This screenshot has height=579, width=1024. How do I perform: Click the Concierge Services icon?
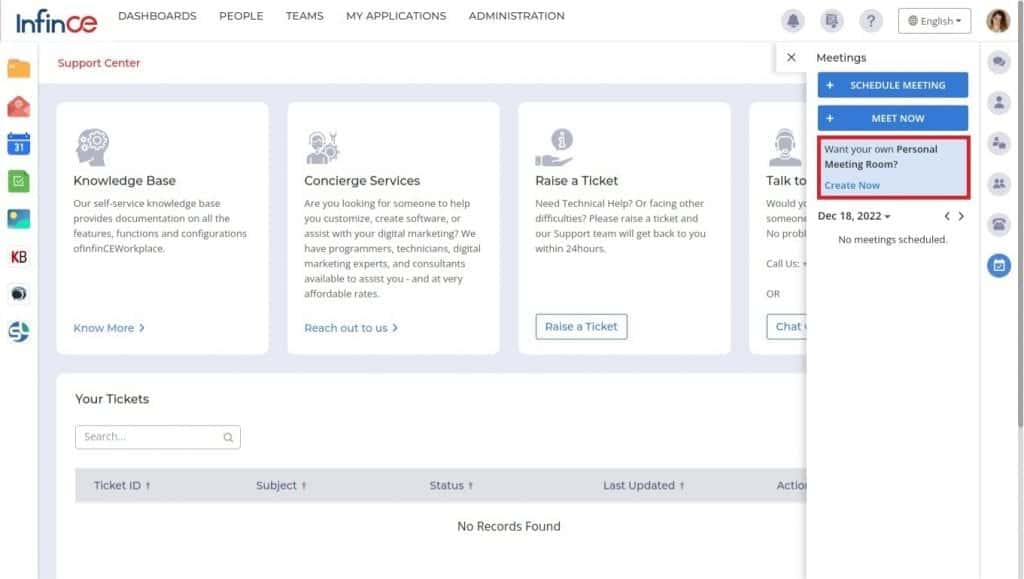click(323, 148)
